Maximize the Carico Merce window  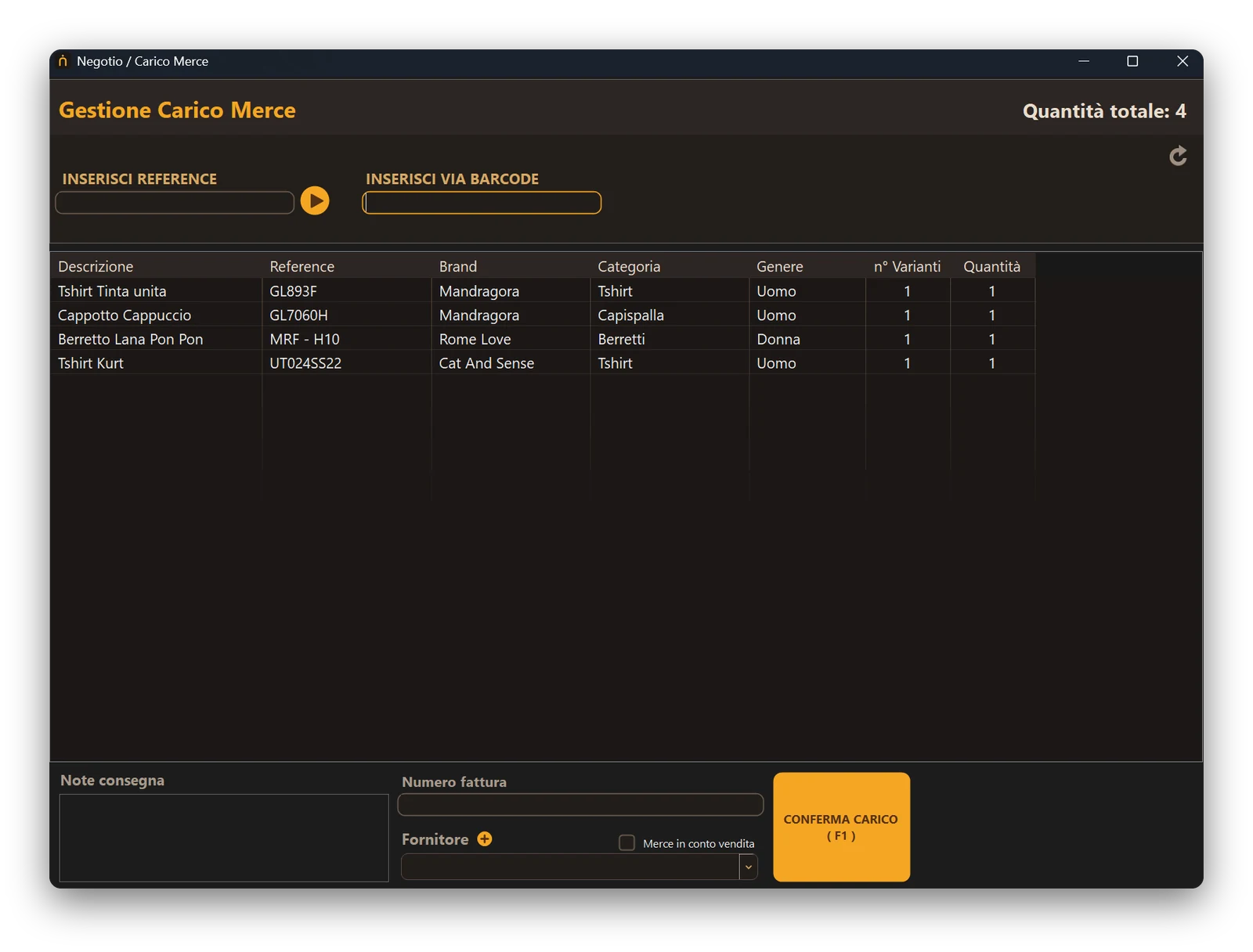[1132, 61]
